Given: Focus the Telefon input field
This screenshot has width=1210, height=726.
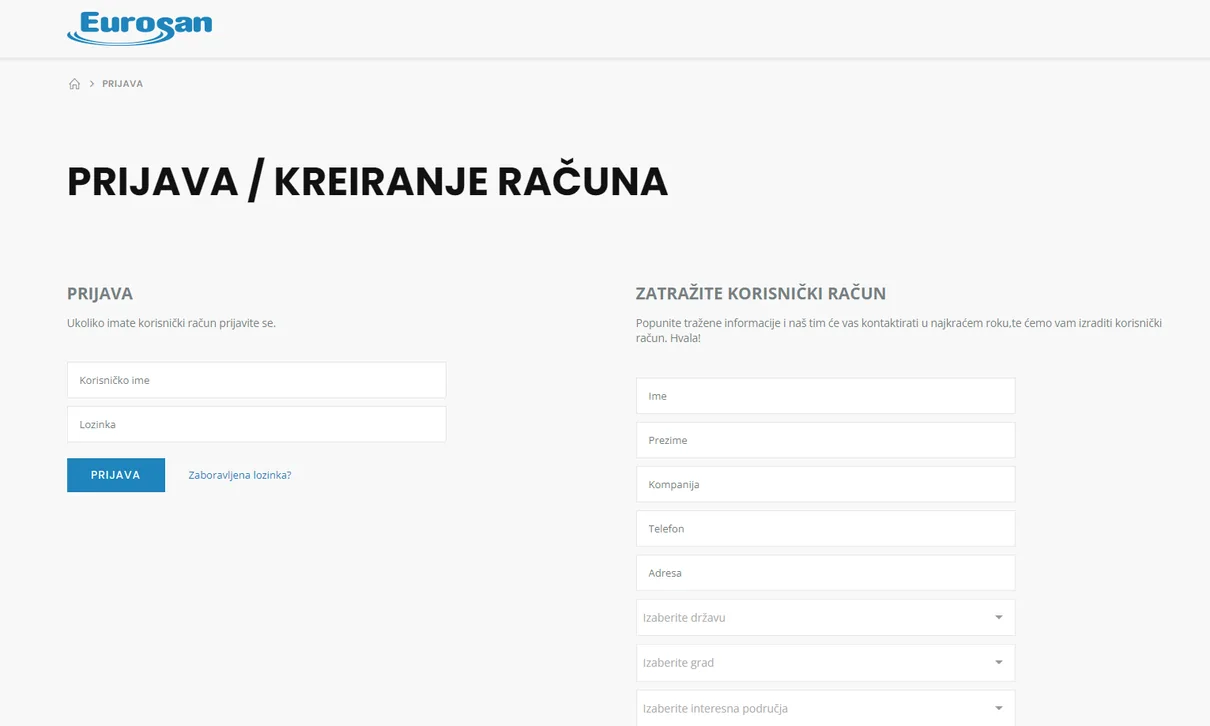Looking at the screenshot, I should point(825,528).
